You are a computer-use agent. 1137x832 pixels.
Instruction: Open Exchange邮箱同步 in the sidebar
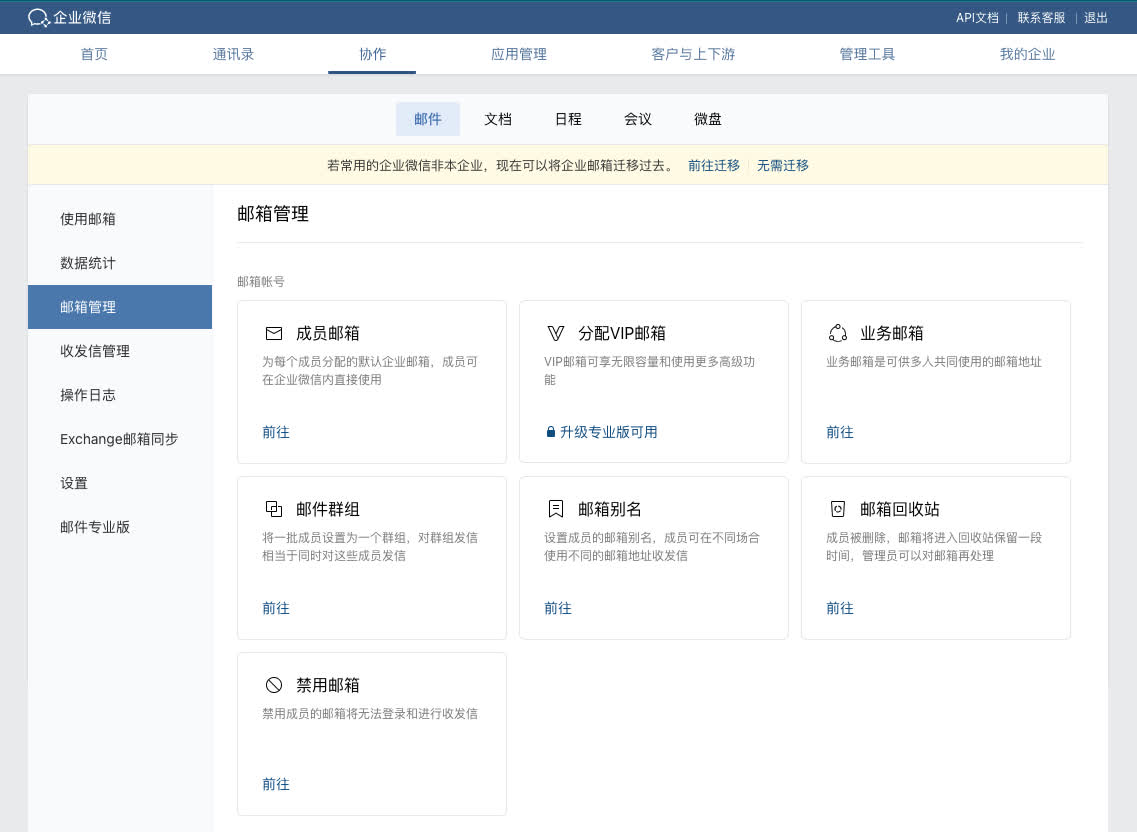pyautogui.click(x=119, y=439)
